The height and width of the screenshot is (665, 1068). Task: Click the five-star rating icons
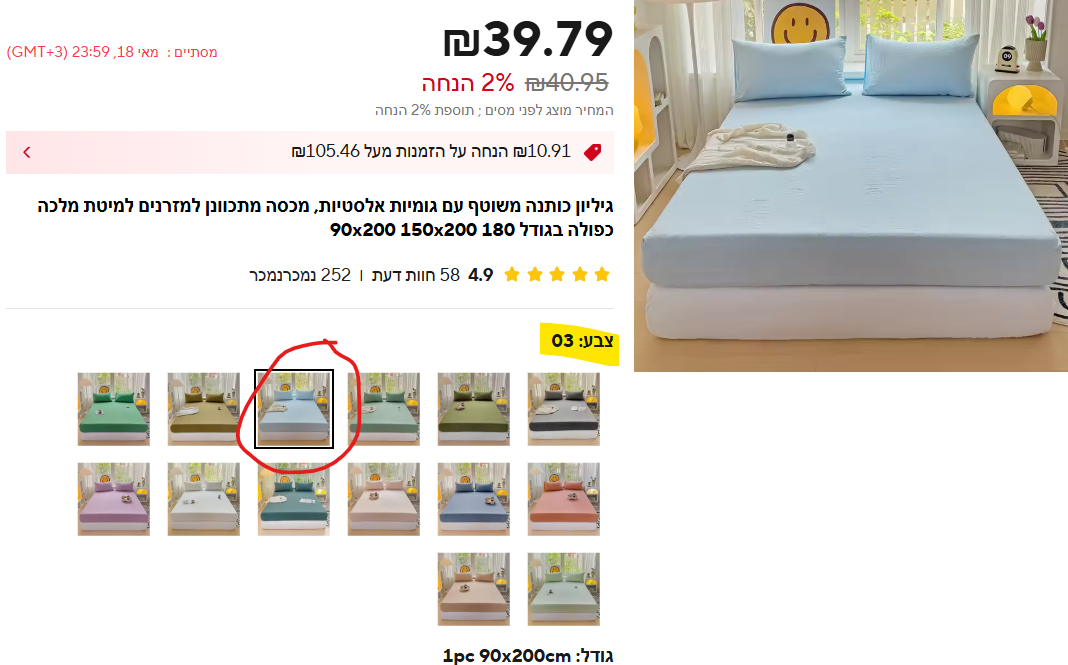(557, 275)
